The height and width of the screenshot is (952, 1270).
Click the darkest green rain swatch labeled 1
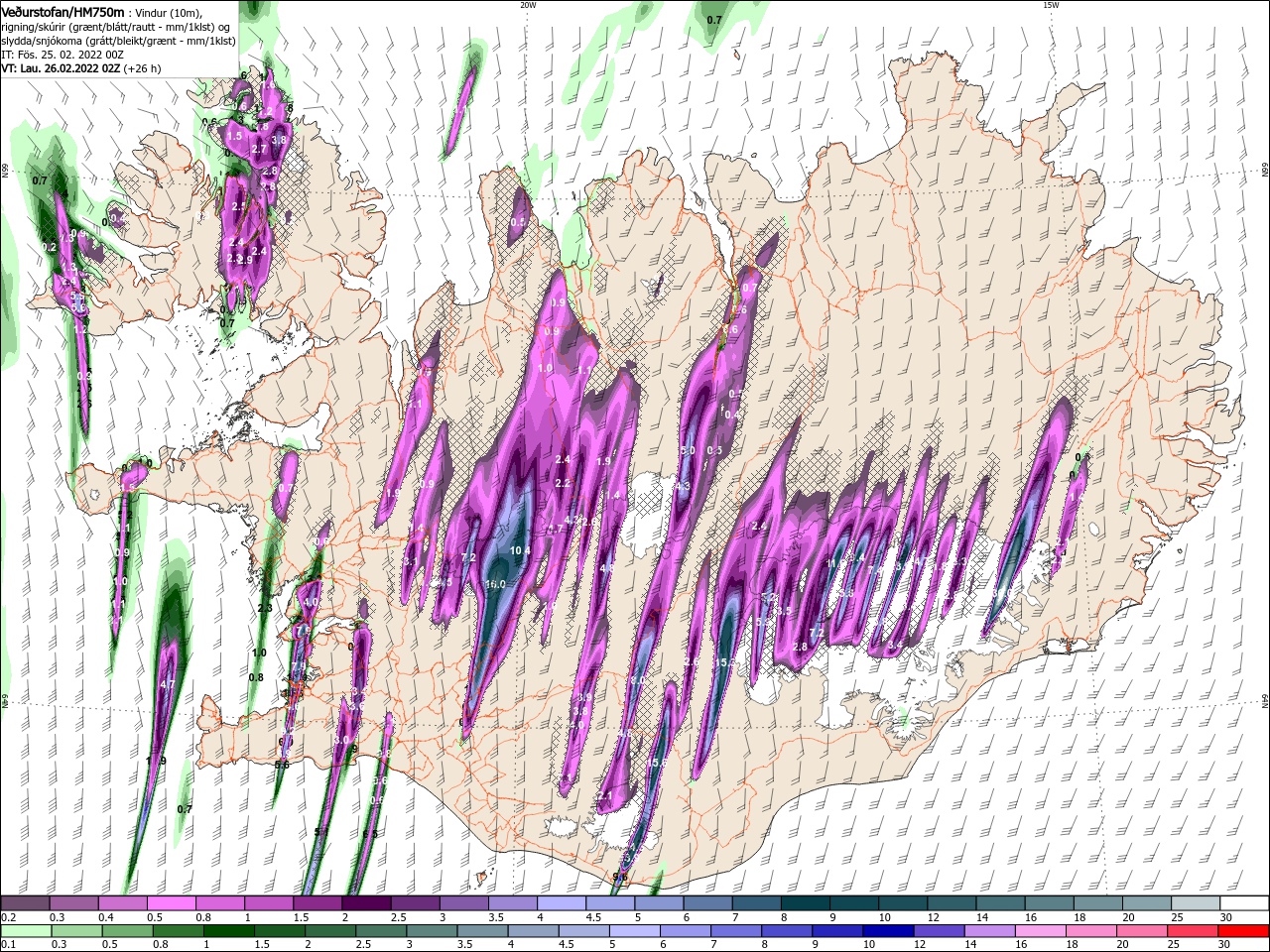[x=227, y=931]
